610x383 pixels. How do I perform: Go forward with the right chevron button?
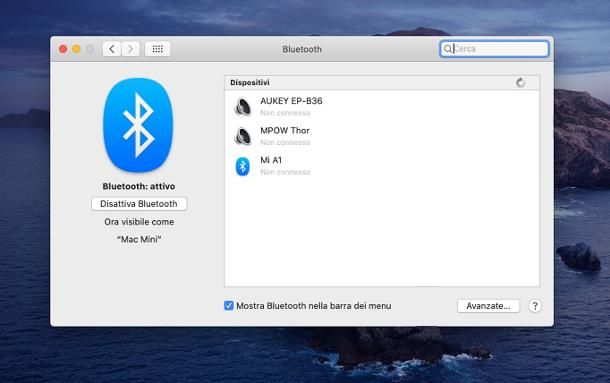tap(130, 49)
